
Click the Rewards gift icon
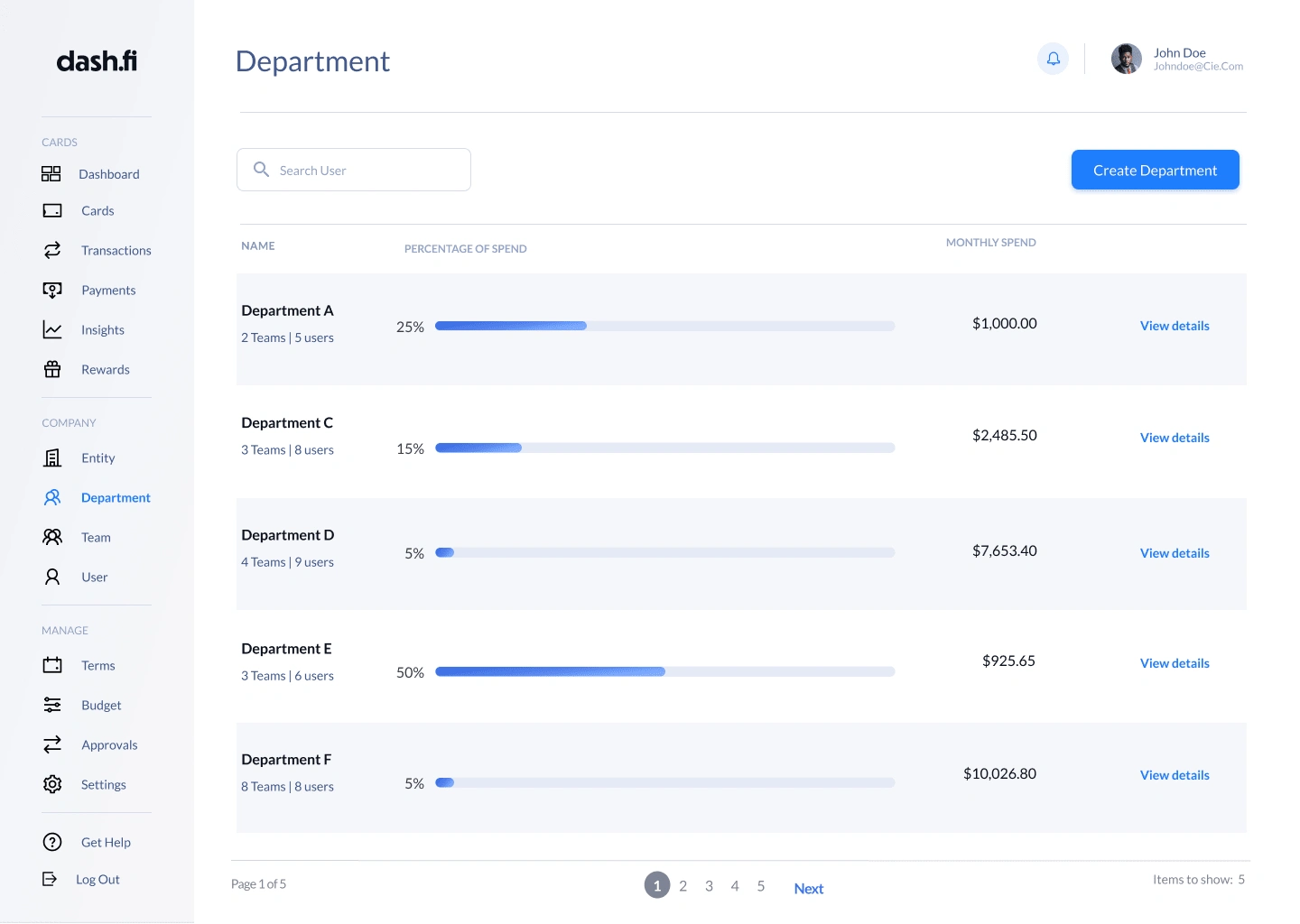click(x=52, y=369)
